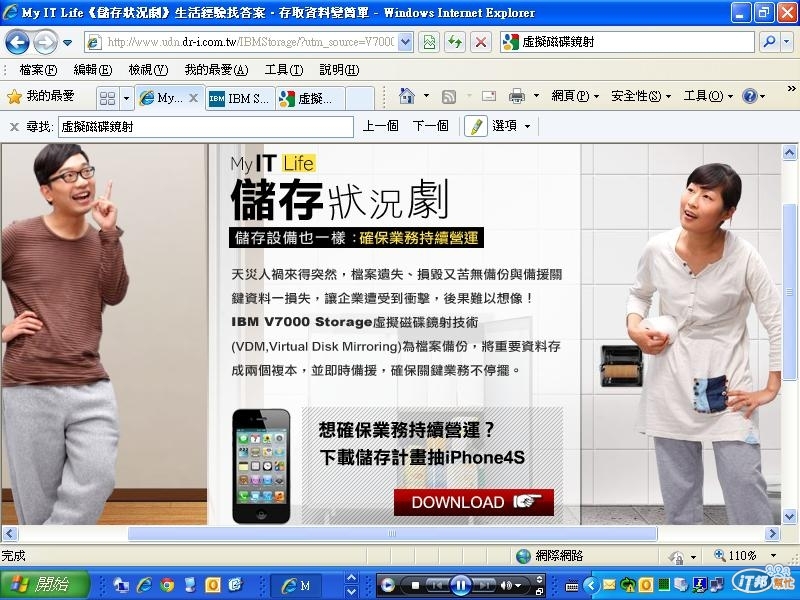Click the Stop loading red X icon
800x600 pixels.
coord(480,42)
